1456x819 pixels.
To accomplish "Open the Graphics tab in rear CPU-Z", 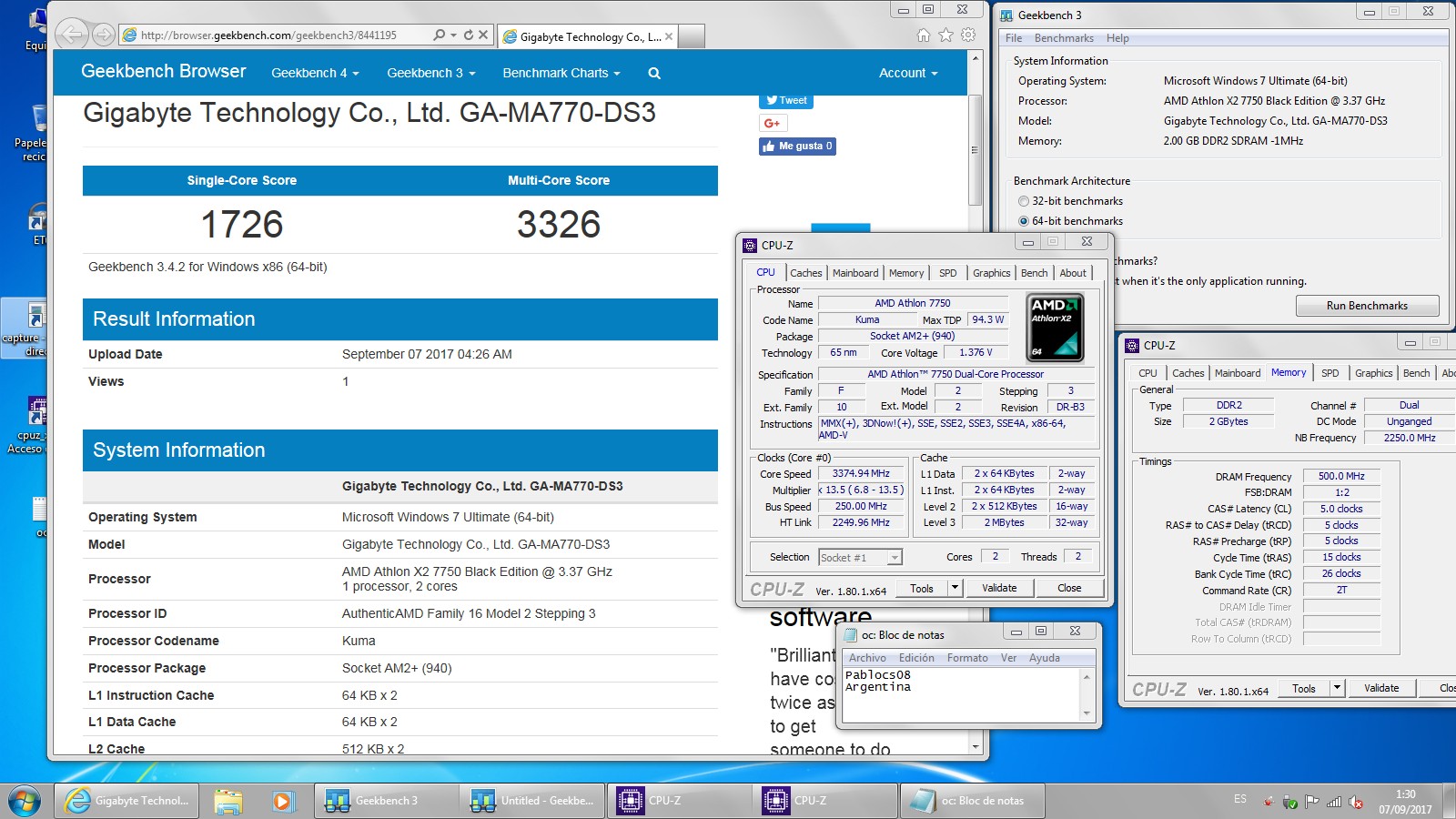I will (x=1373, y=373).
